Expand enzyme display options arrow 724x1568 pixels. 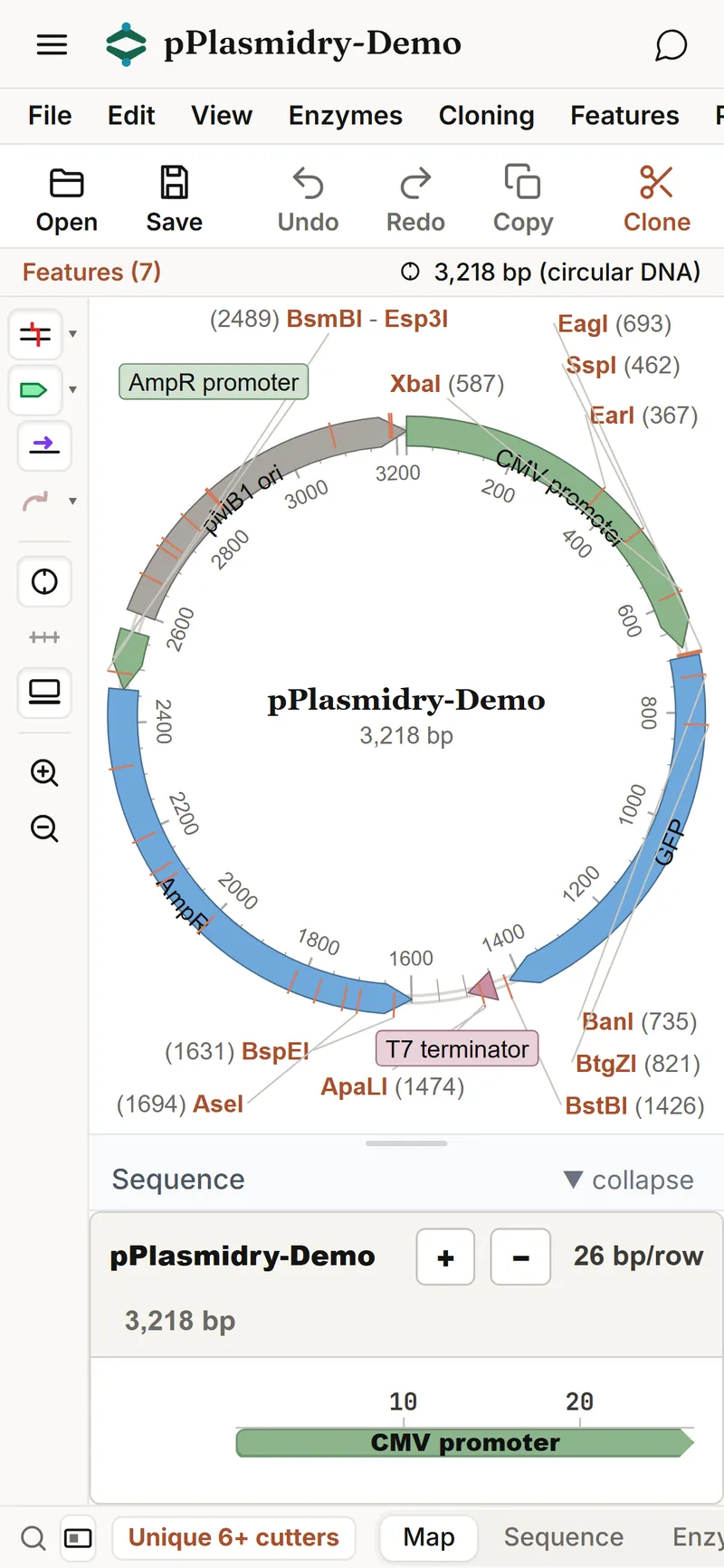tap(73, 334)
